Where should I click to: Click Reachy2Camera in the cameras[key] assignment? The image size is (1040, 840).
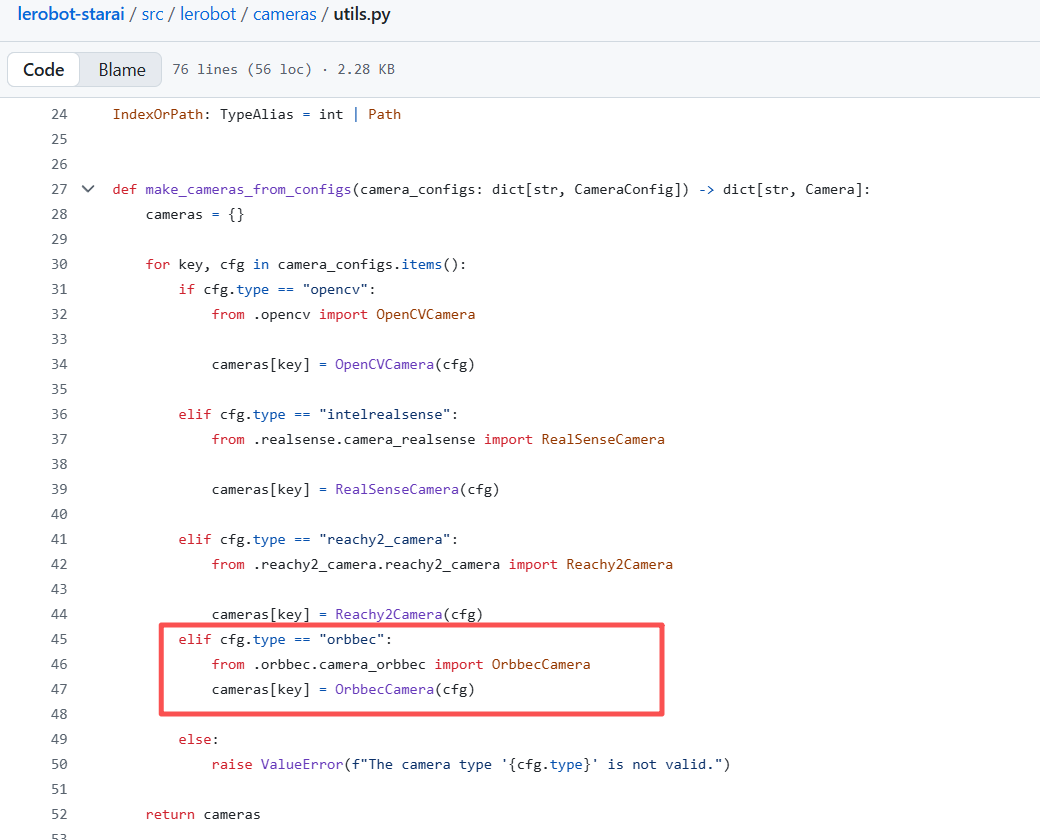pos(389,614)
